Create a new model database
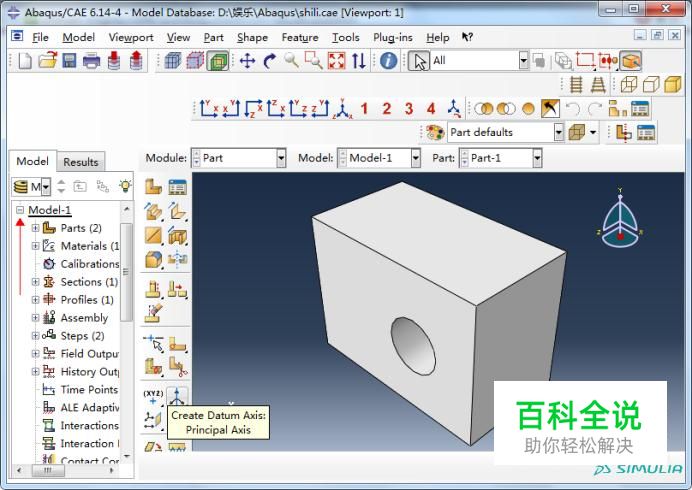The image size is (692, 490). [25, 60]
